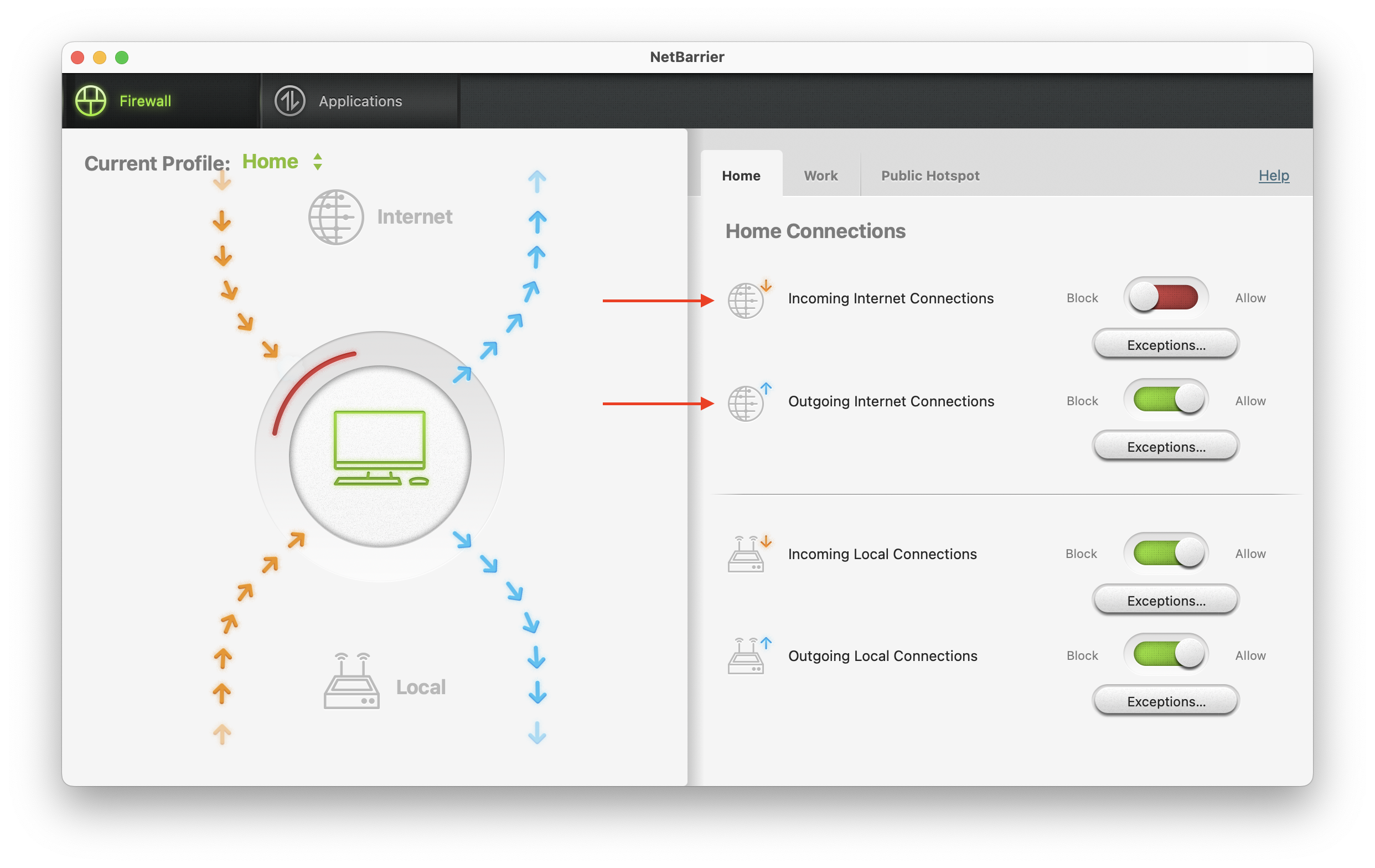This screenshot has width=1375, height=868.
Task: Click the Outgoing Local Connections router icon
Action: (750, 655)
